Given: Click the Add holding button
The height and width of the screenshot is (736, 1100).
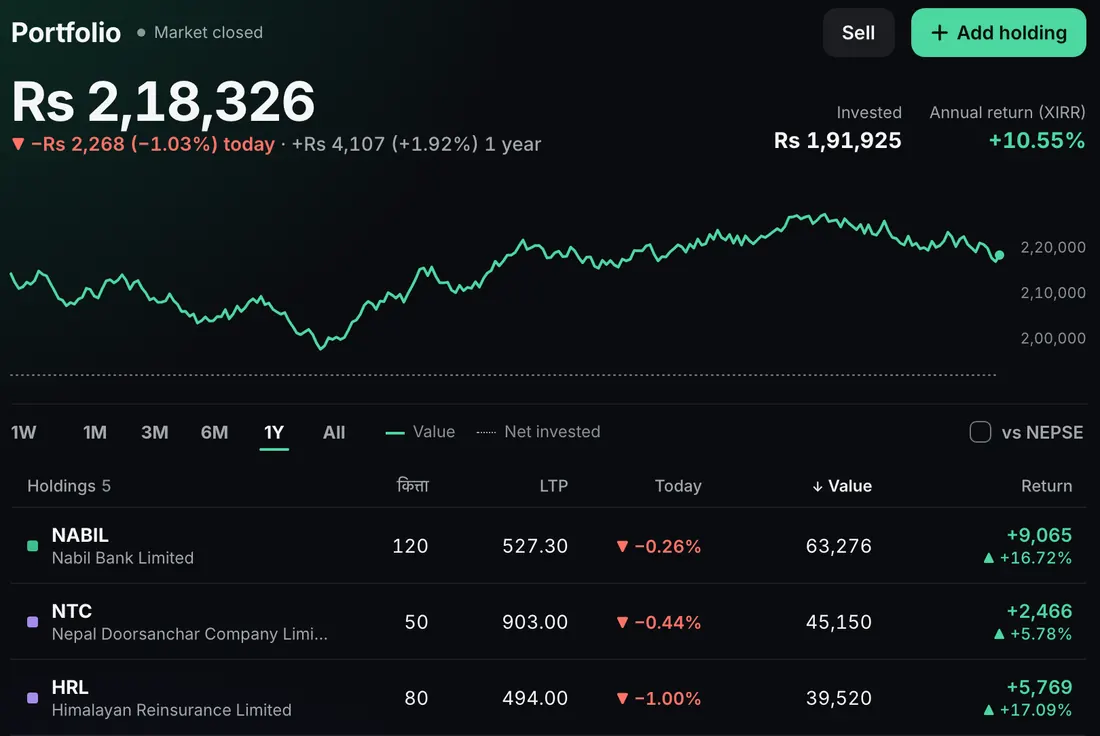Looking at the screenshot, I should click(x=998, y=33).
